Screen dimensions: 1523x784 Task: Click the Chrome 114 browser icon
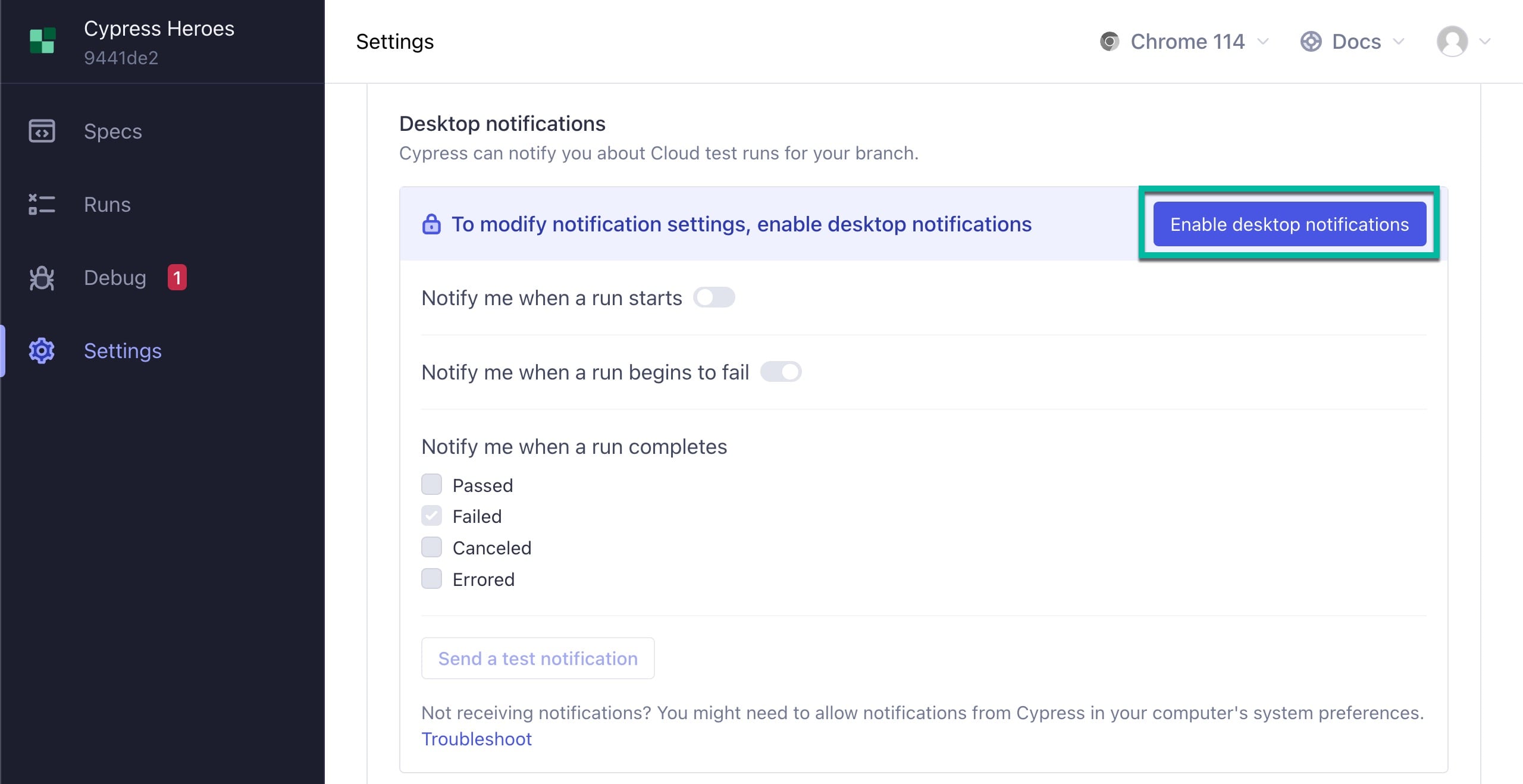coord(1108,41)
